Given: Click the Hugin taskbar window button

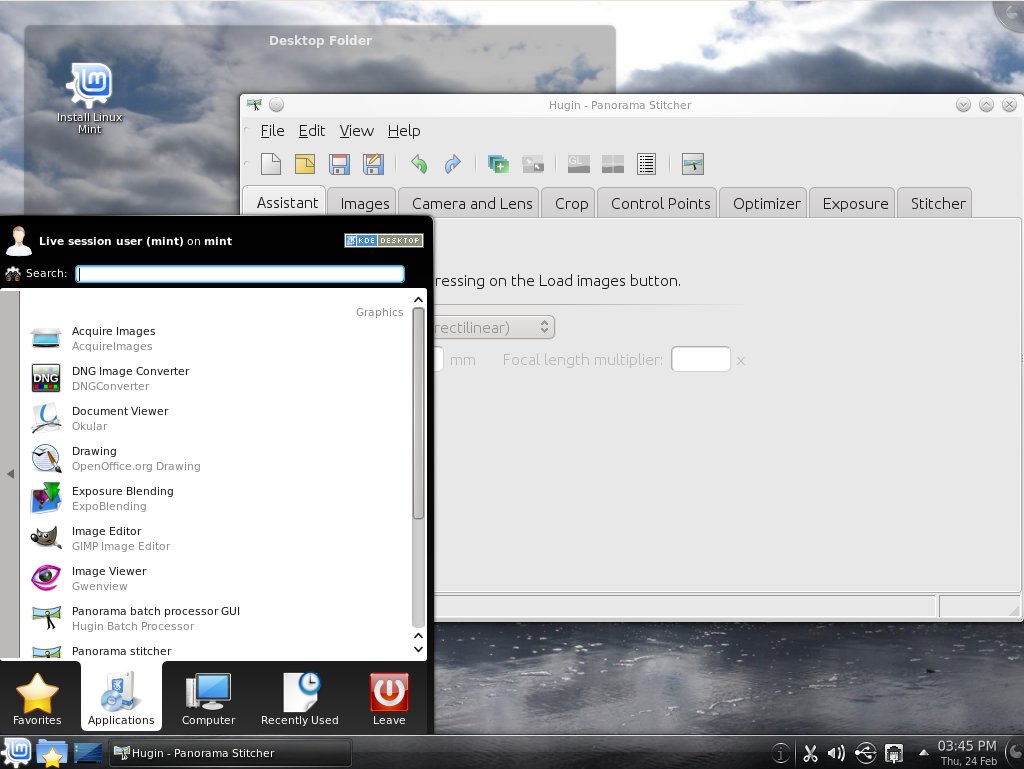Looking at the screenshot, I should pyautogui.click(x=229, y=753).
